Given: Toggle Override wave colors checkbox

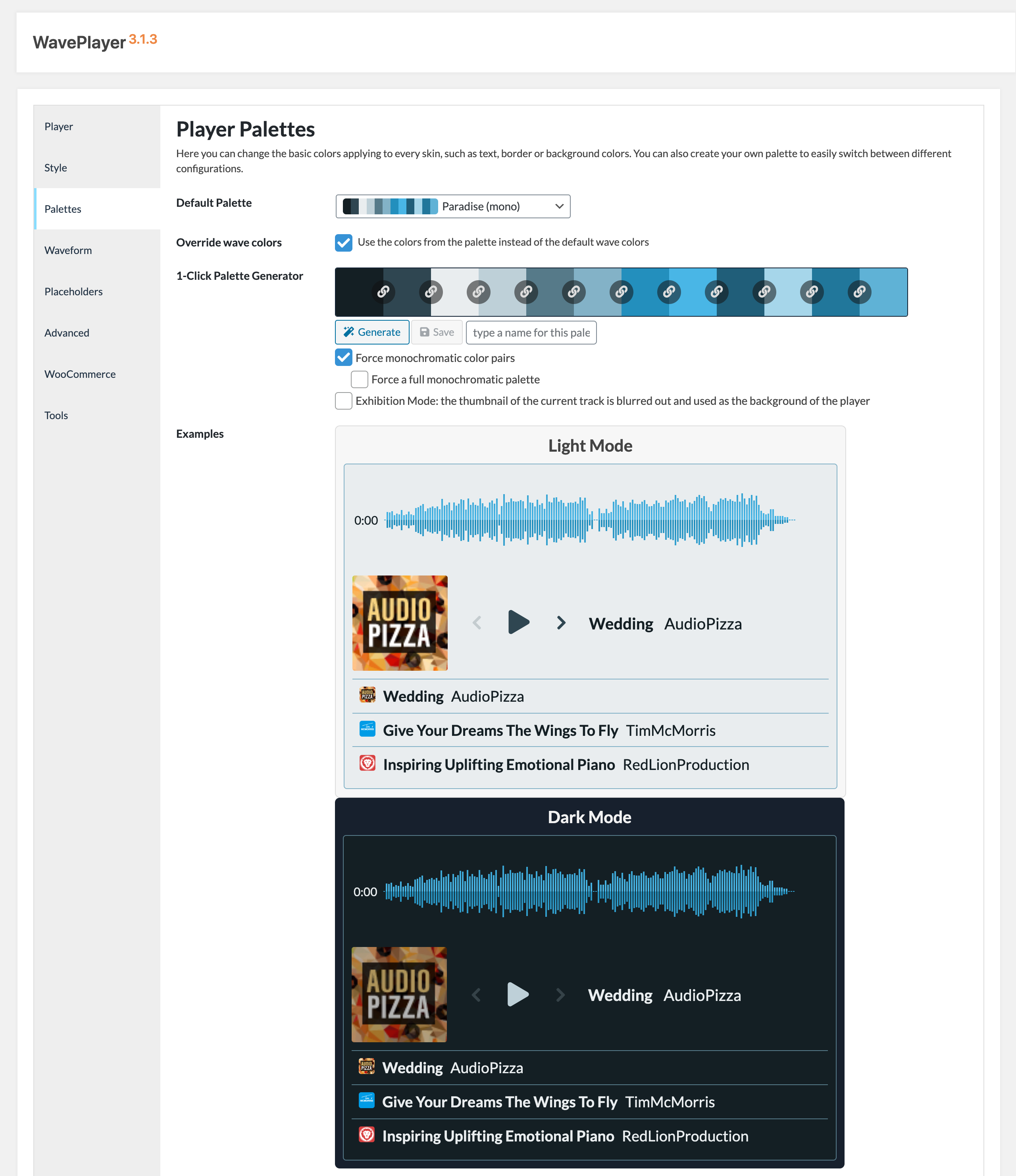Looking at the screenshot, I should [x=343, y=243].
